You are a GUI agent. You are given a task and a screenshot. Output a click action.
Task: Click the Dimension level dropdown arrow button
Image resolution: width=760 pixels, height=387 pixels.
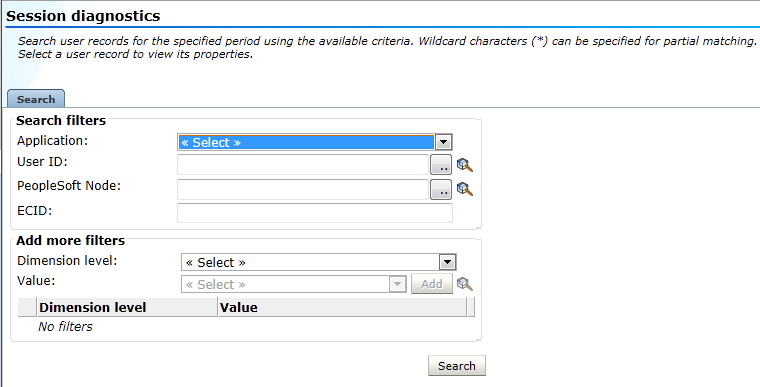click(x=447, y=262)
